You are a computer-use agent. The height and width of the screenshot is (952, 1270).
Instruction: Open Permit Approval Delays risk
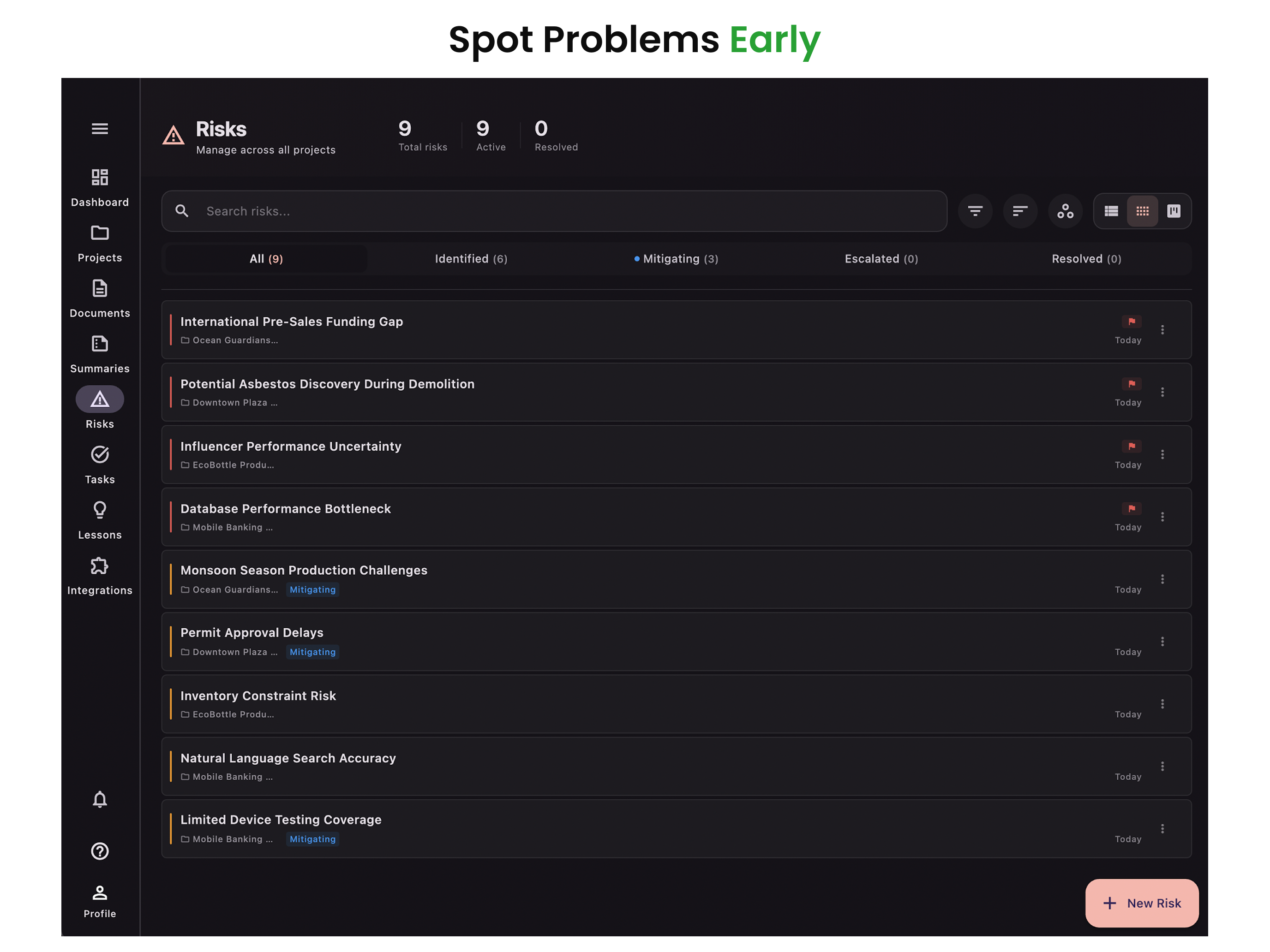(x=677, y=642)
